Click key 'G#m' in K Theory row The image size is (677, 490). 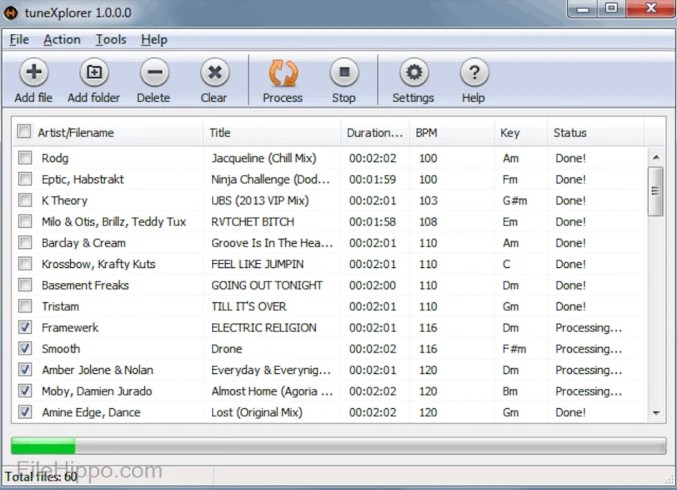(515, 200)
